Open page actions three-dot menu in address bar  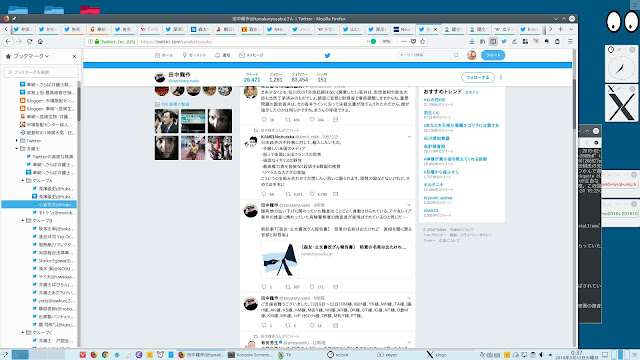404,41
